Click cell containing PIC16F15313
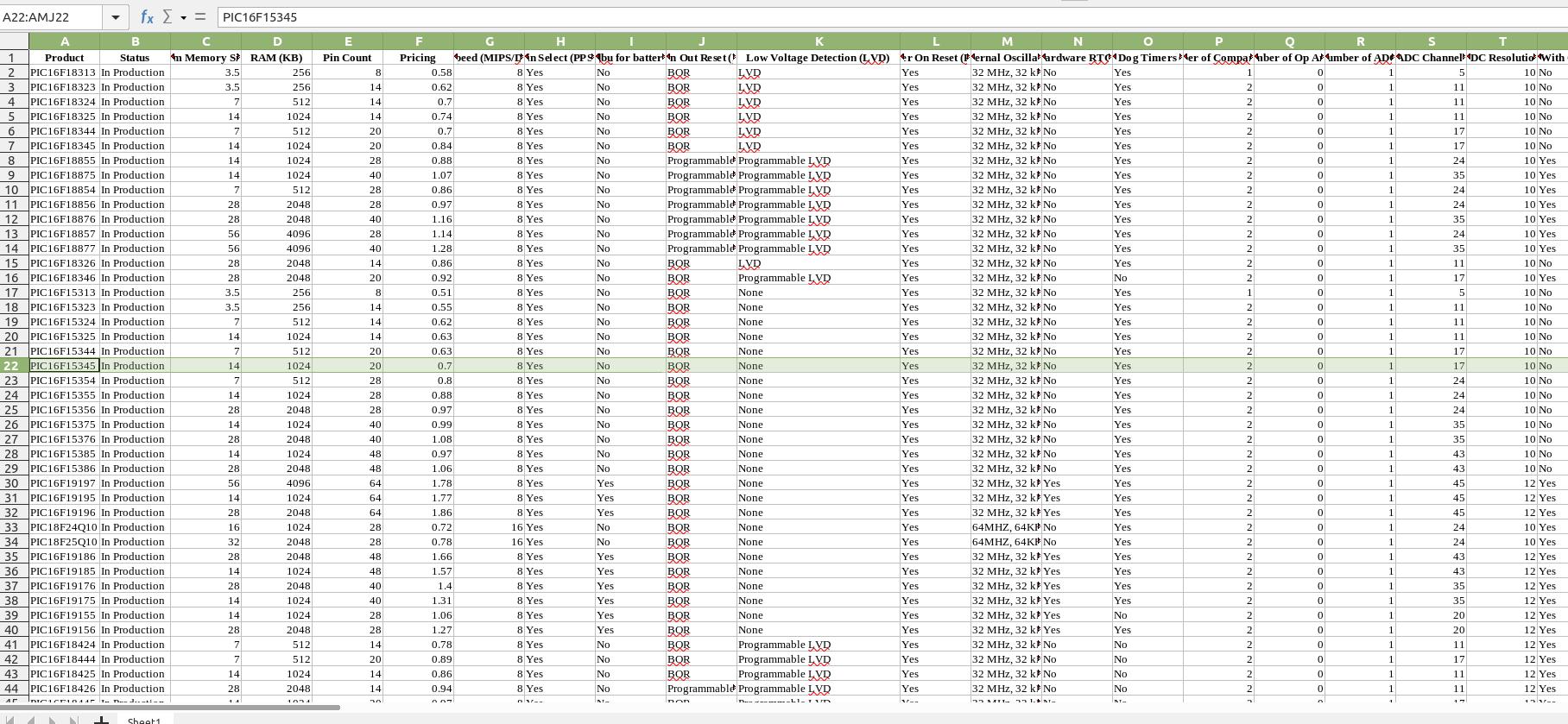This screenshot has width=1568, height=724. (64, 292)
